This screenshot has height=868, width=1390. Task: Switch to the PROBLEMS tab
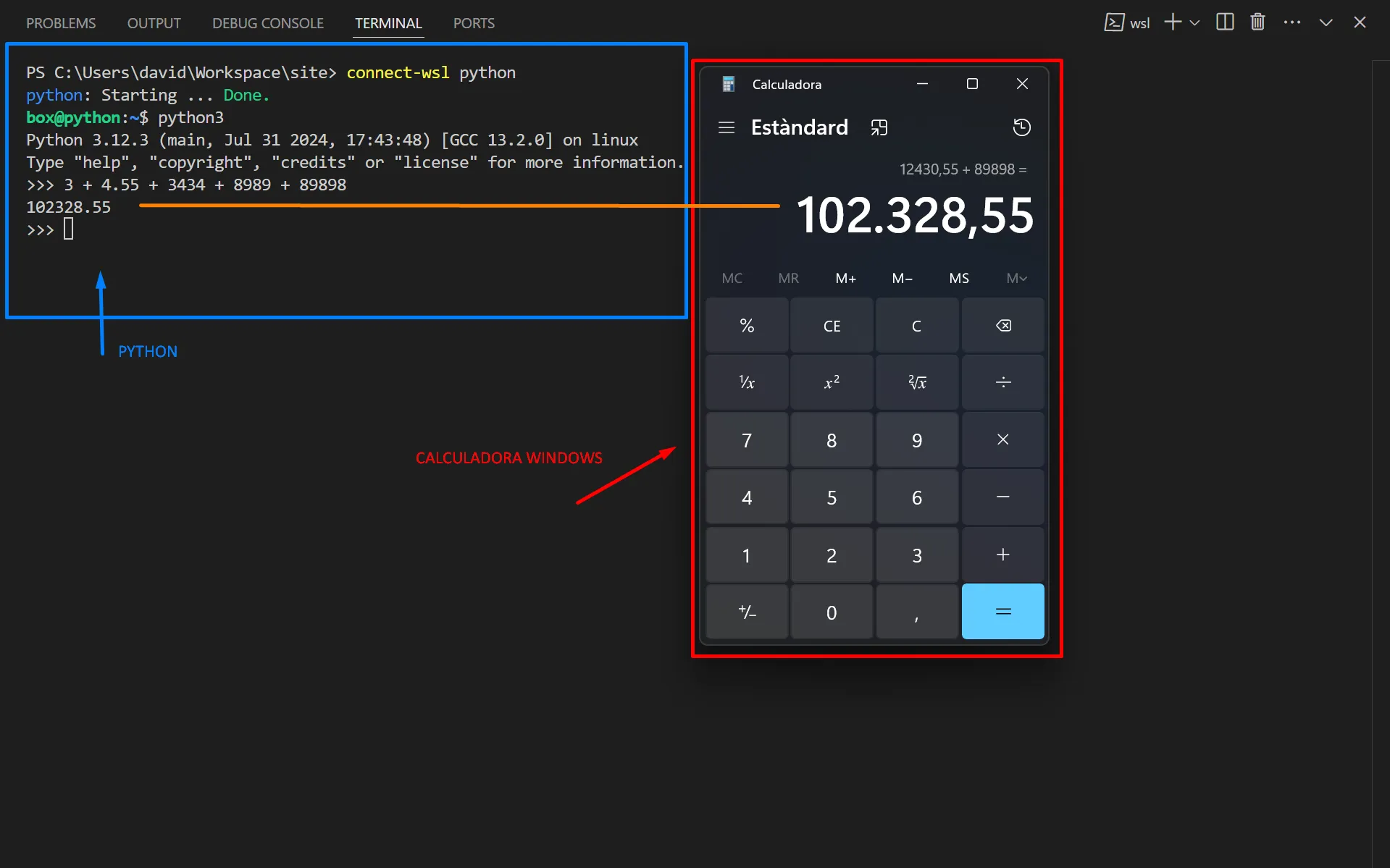pos(61,23)
